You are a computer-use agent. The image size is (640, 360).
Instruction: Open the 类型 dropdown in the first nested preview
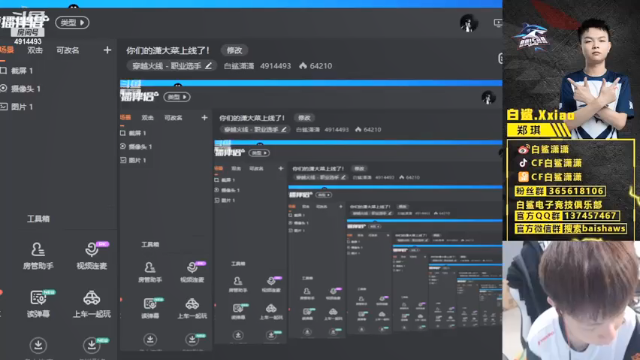click(x=177, y=97)
